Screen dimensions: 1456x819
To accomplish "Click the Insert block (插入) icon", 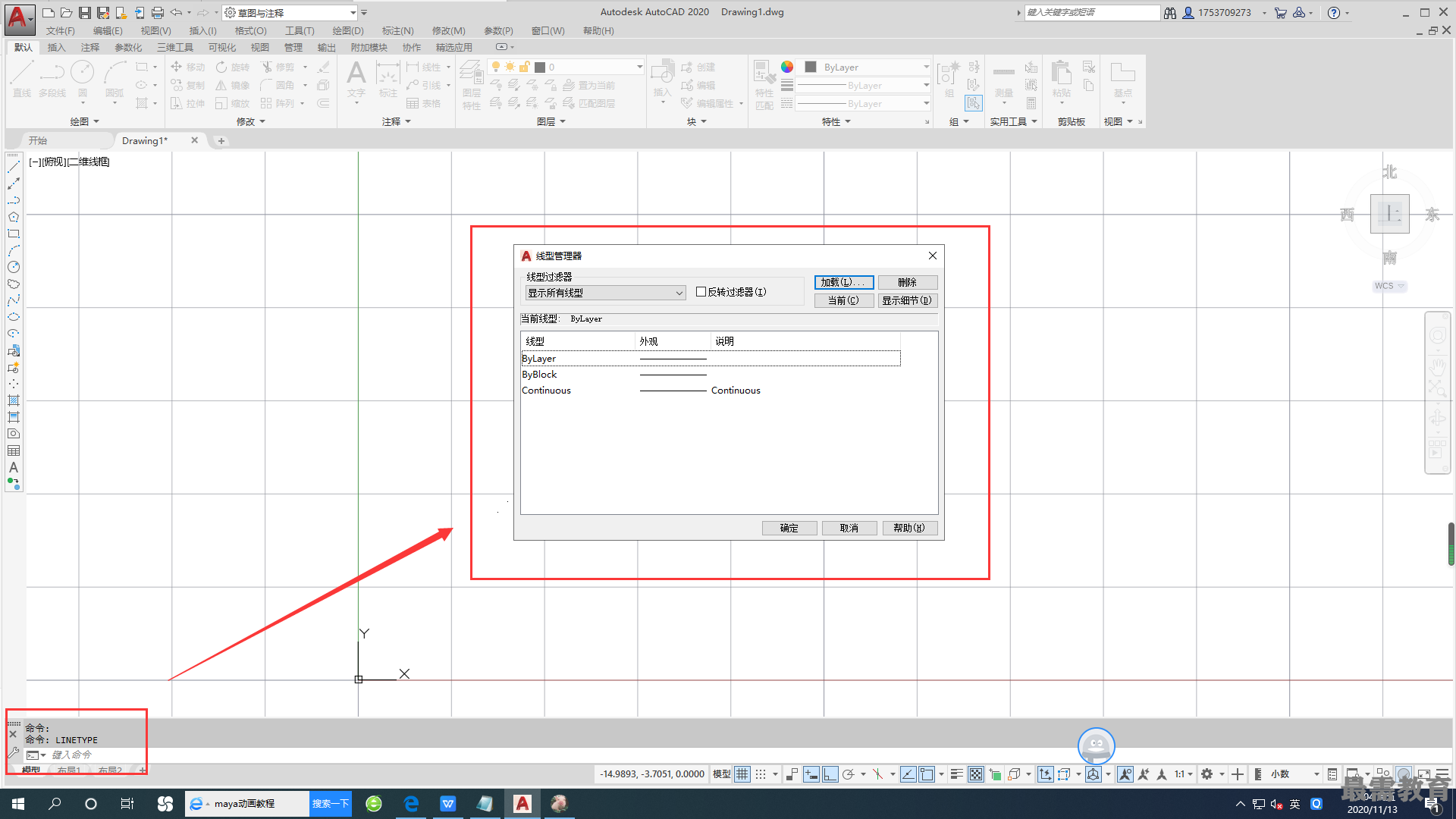I will coord(662,79).
